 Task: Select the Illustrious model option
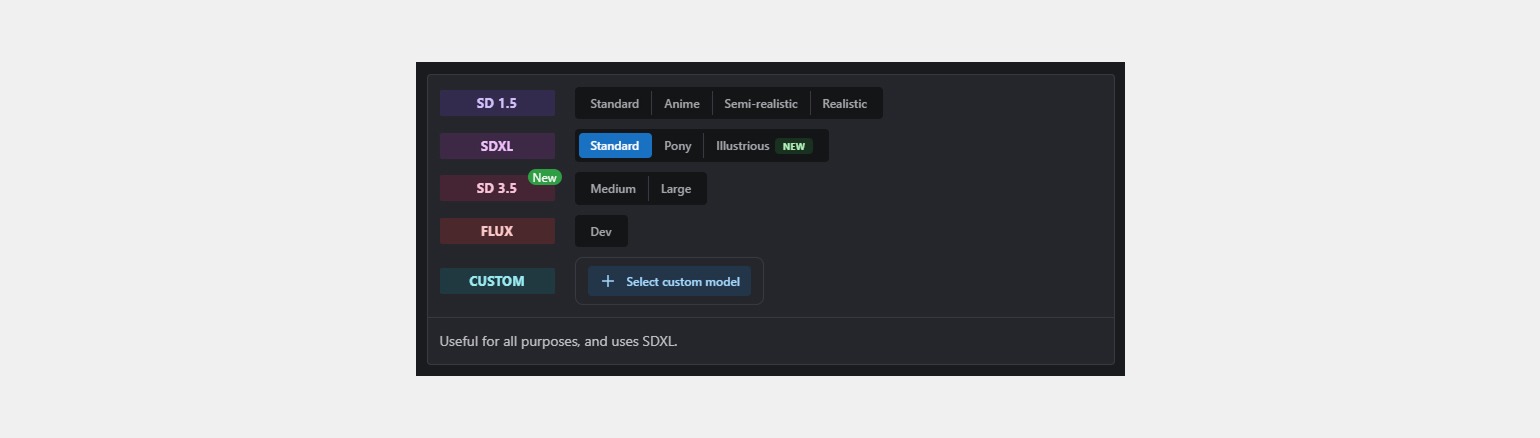tap(765, 146)
